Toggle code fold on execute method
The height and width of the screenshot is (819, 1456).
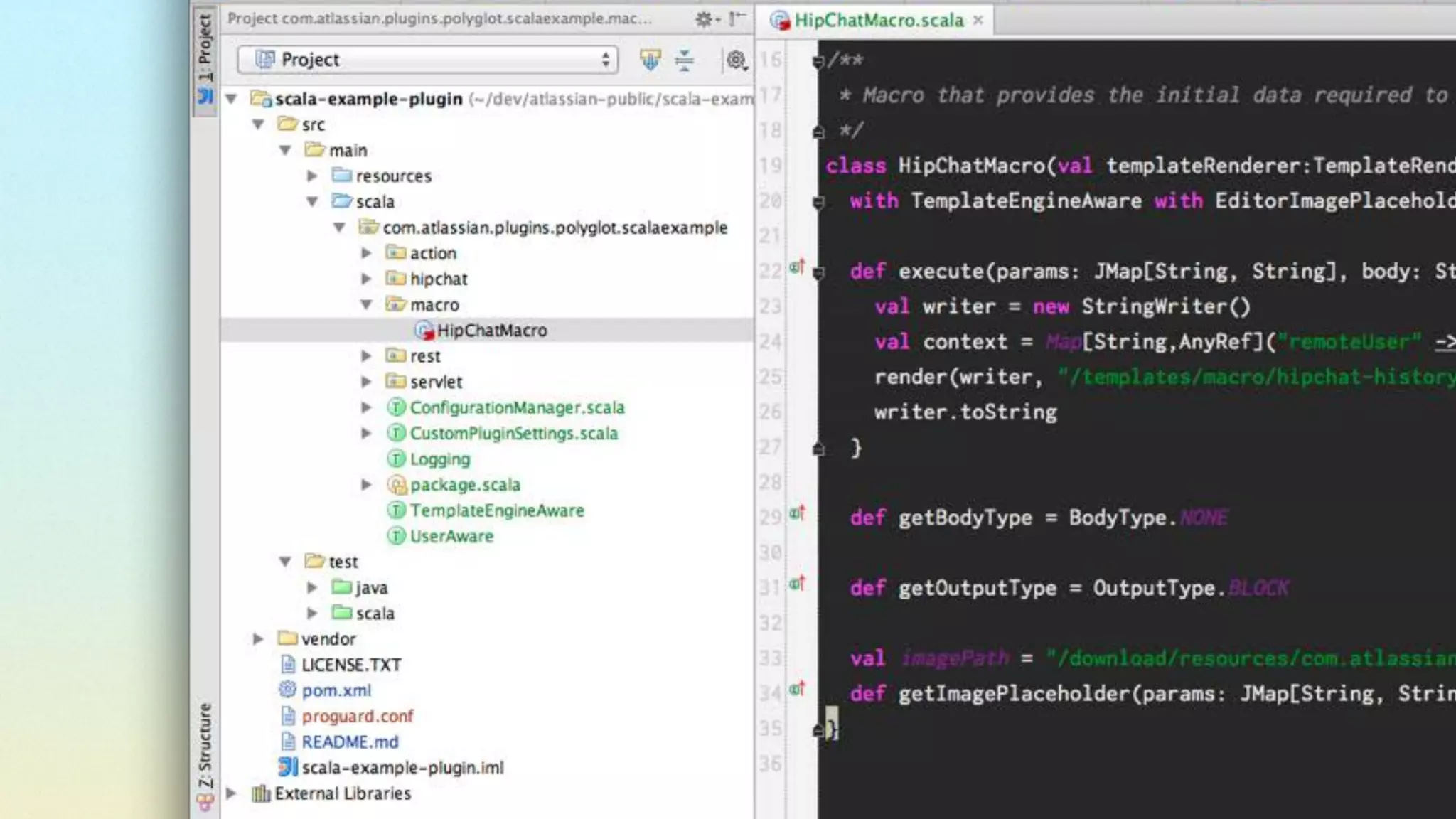818,272
